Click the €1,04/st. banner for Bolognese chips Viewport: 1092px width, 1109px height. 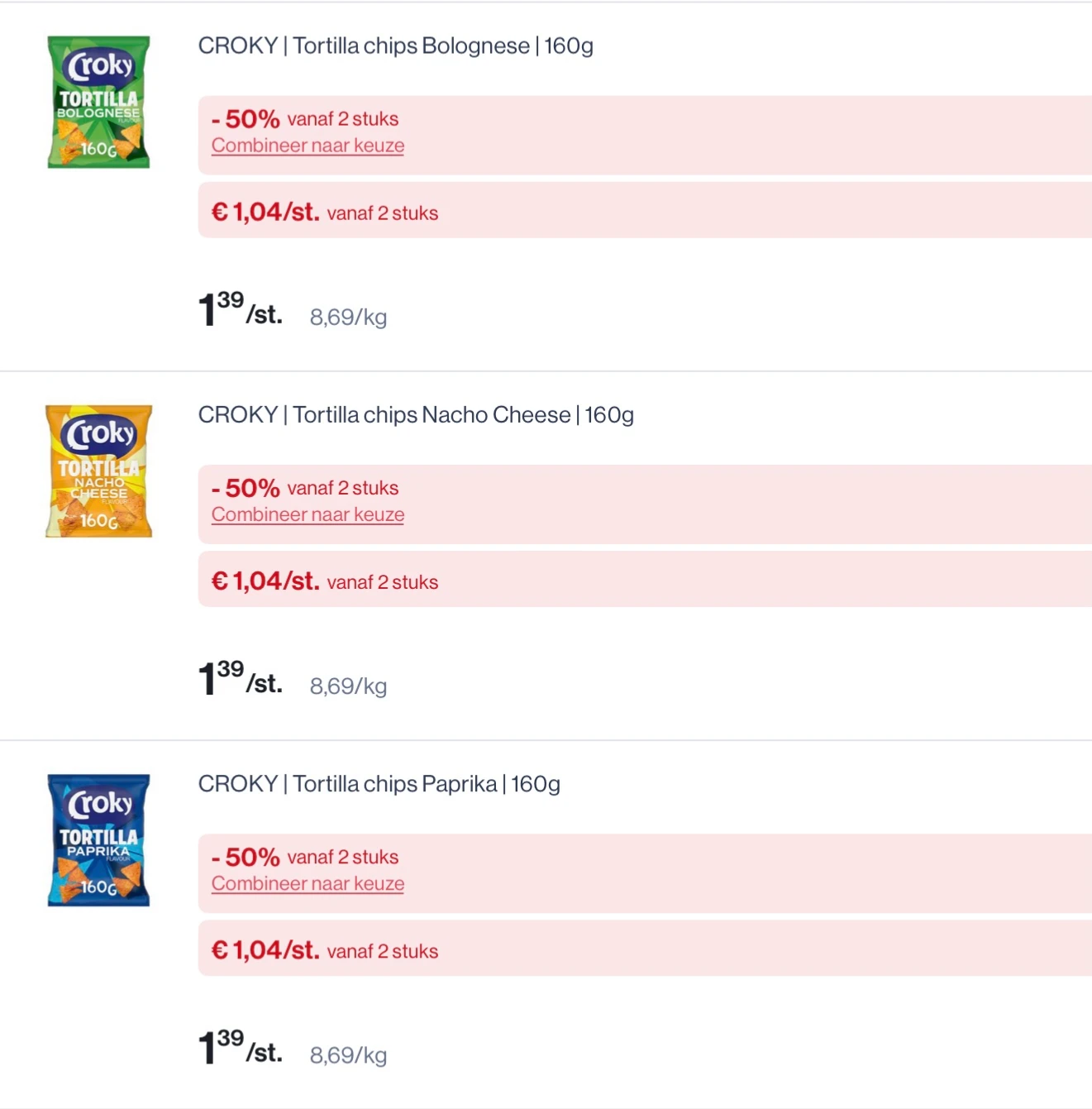pos(265,212)
